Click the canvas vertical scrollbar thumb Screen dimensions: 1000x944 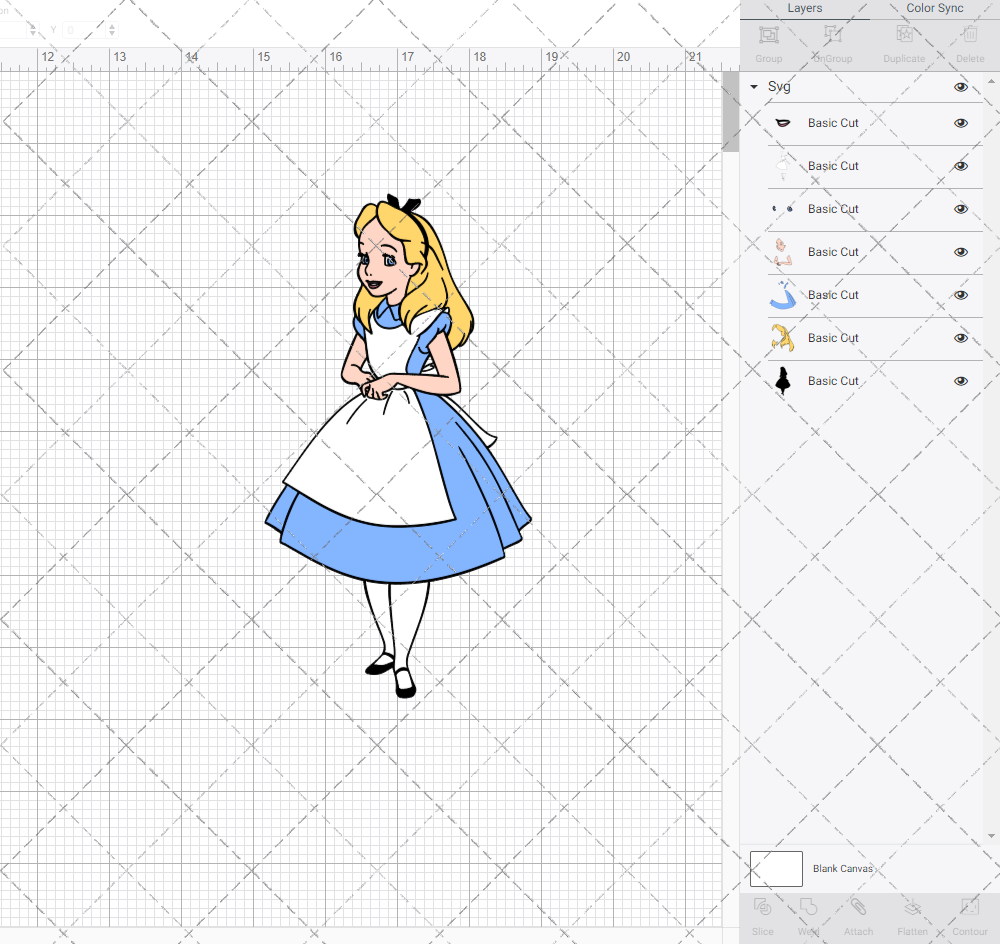tap(730, 111)
